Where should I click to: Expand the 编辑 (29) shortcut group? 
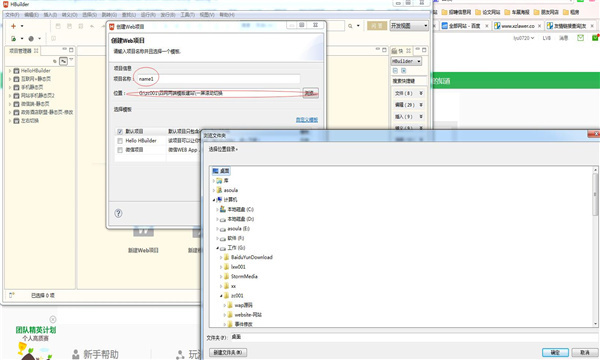pos(409,105)
